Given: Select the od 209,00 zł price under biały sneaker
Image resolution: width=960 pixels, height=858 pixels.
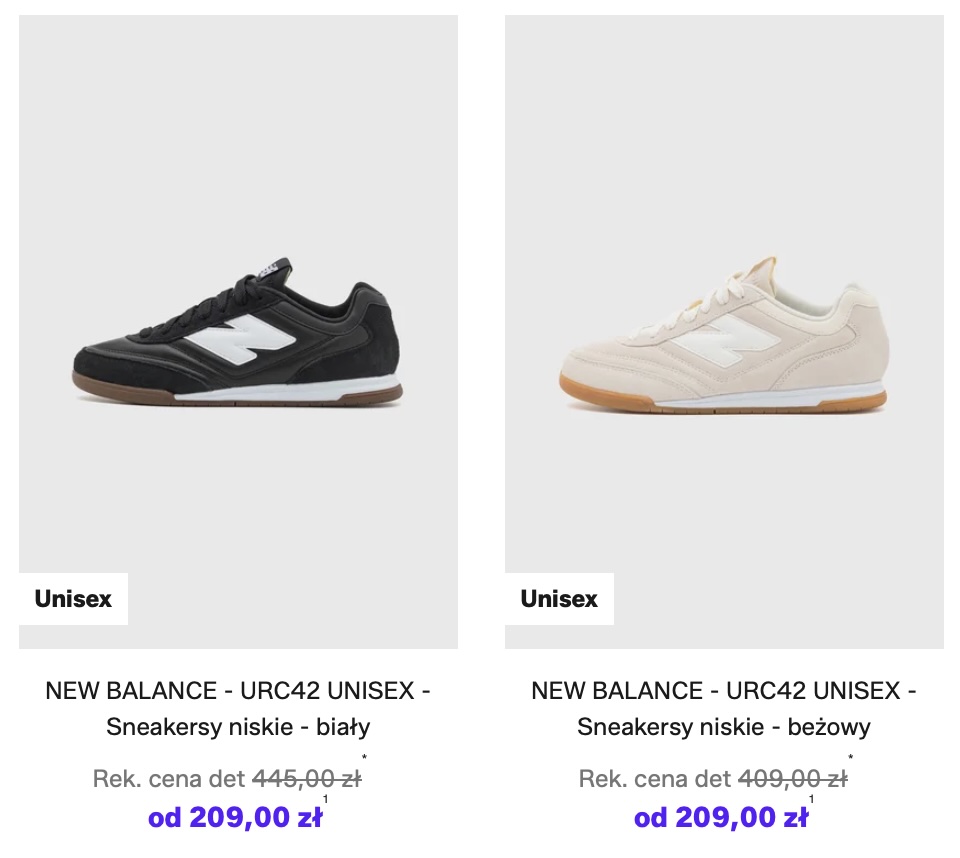Looking at the screenshot, I should pyautogui.click(x=235, y=818).
